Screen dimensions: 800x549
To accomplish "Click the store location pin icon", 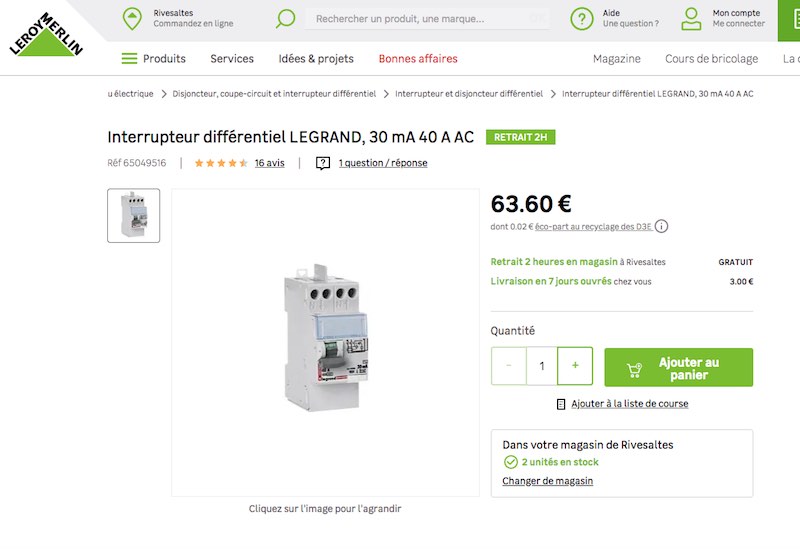I will click(132, 18).
